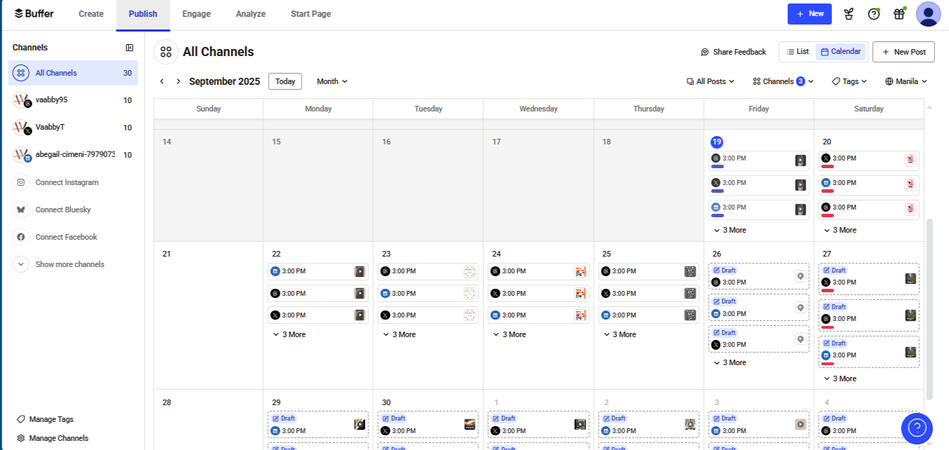The height and width of the screenshot is (450, 949).
Task: Click the Connect Instagram icon
Action: [x=21, y=182]
